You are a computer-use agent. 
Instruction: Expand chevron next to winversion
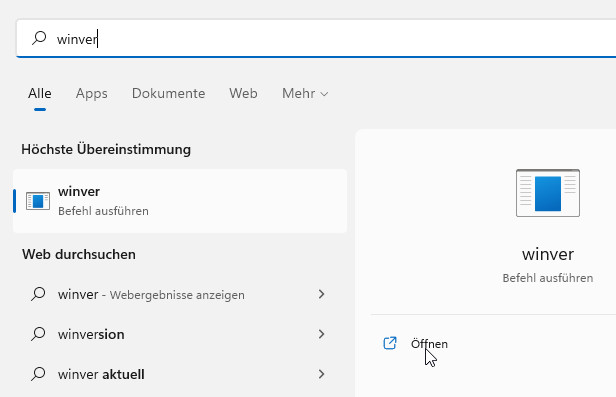[x=321, y=334]
